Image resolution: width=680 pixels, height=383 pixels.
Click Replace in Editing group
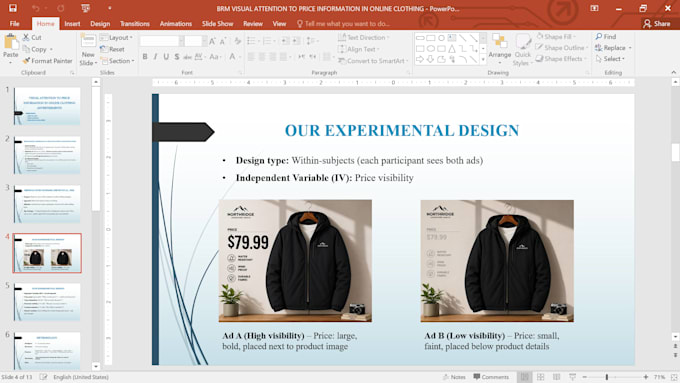tap(613, 48)
